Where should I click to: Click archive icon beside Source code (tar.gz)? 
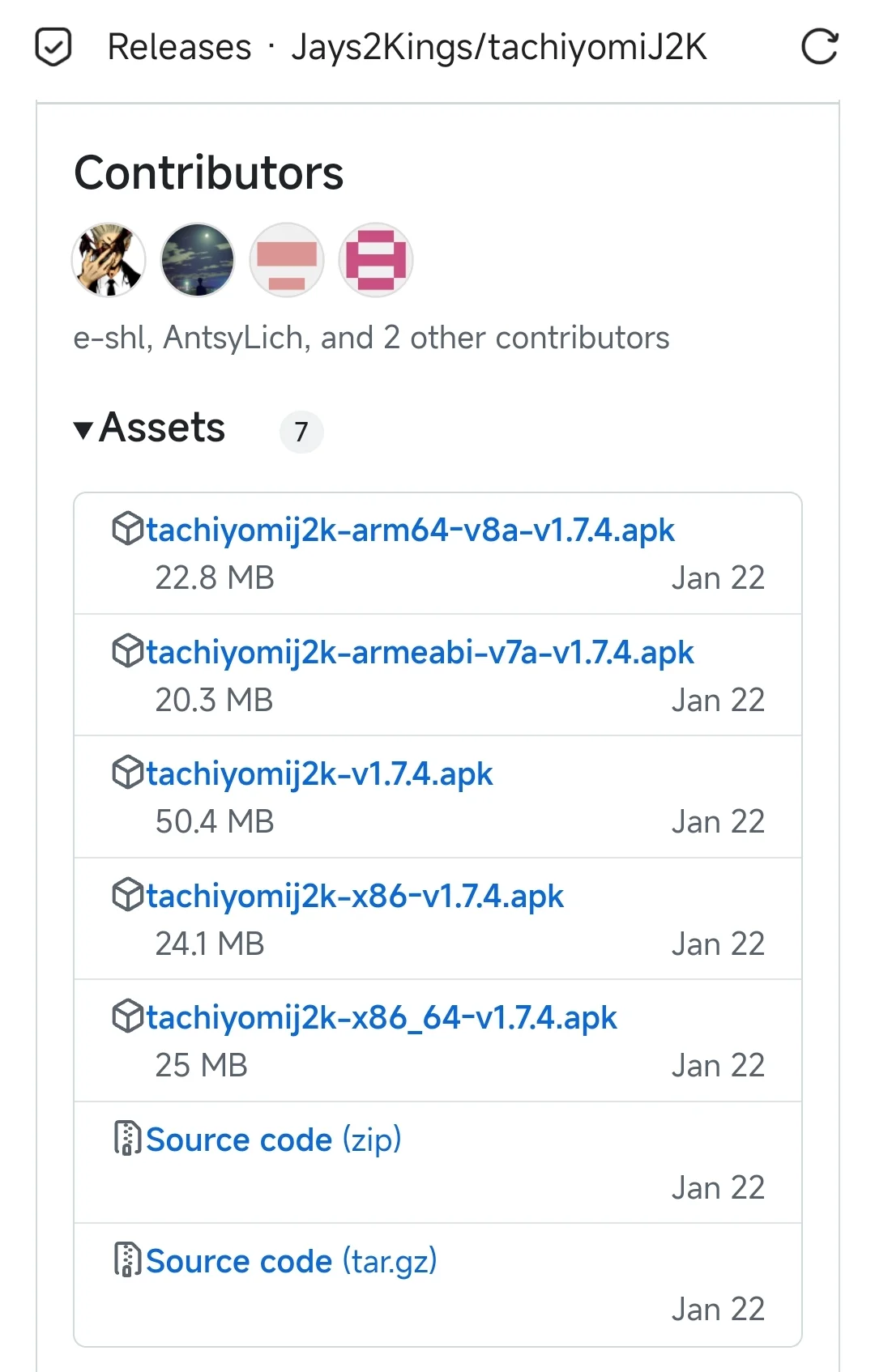click(x=127, y=1259)
